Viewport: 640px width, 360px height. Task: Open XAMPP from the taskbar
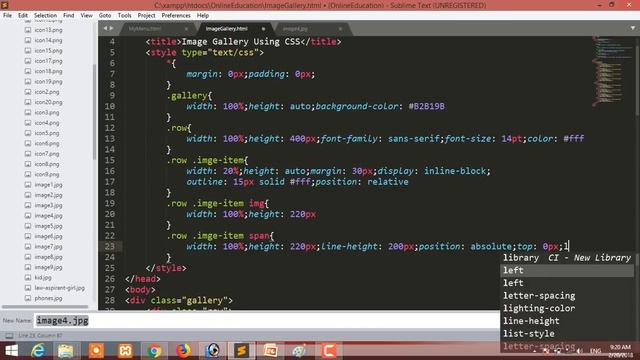(x=125, y=350)
